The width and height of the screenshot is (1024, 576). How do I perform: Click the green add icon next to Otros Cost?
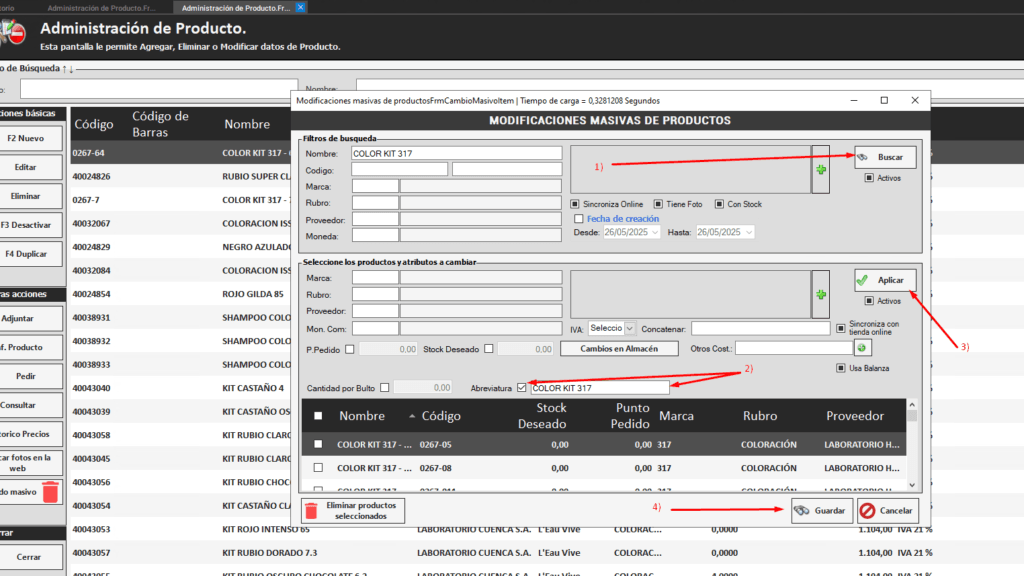tap(862, 348)
